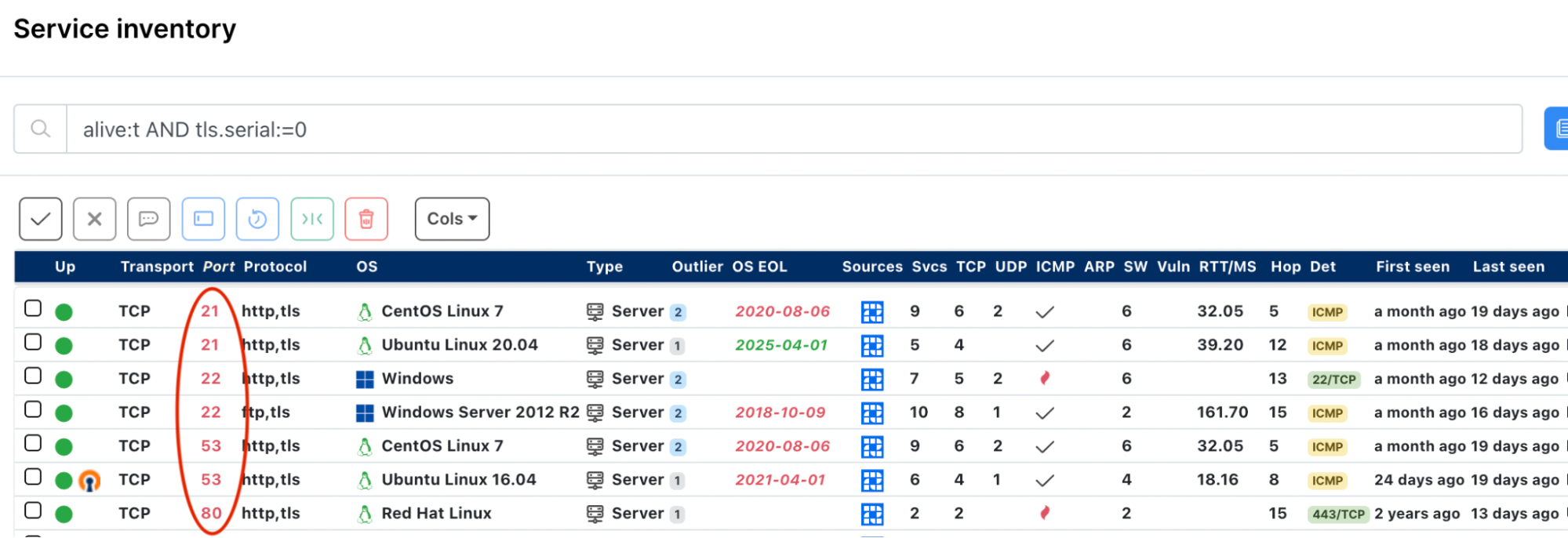Screen dimensions: 1568x538
Task: Sort by the OS EOL column header
Action: click(760, 267)
